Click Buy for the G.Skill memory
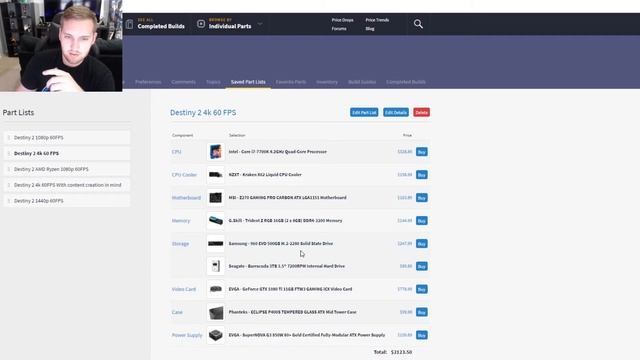Viewport: 640px width, 360px height. [x=422, y=221]
